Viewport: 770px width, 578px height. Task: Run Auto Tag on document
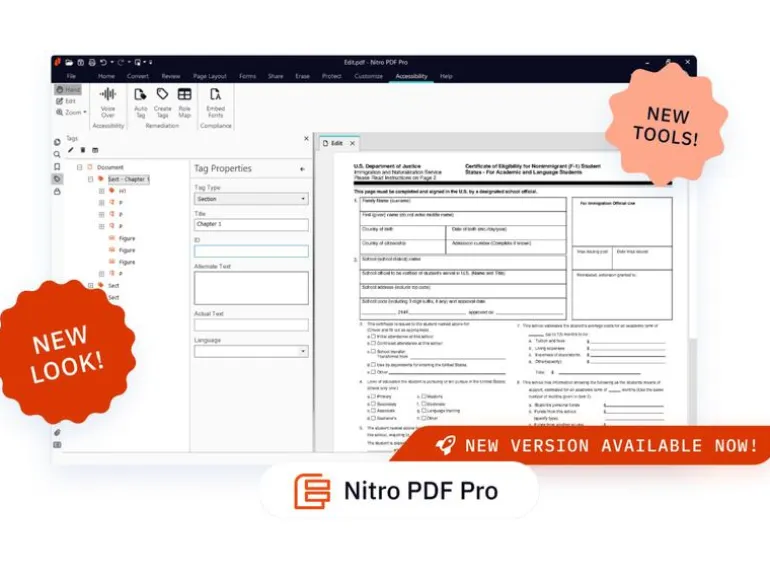pyautogui.click(x=140, y=103)
